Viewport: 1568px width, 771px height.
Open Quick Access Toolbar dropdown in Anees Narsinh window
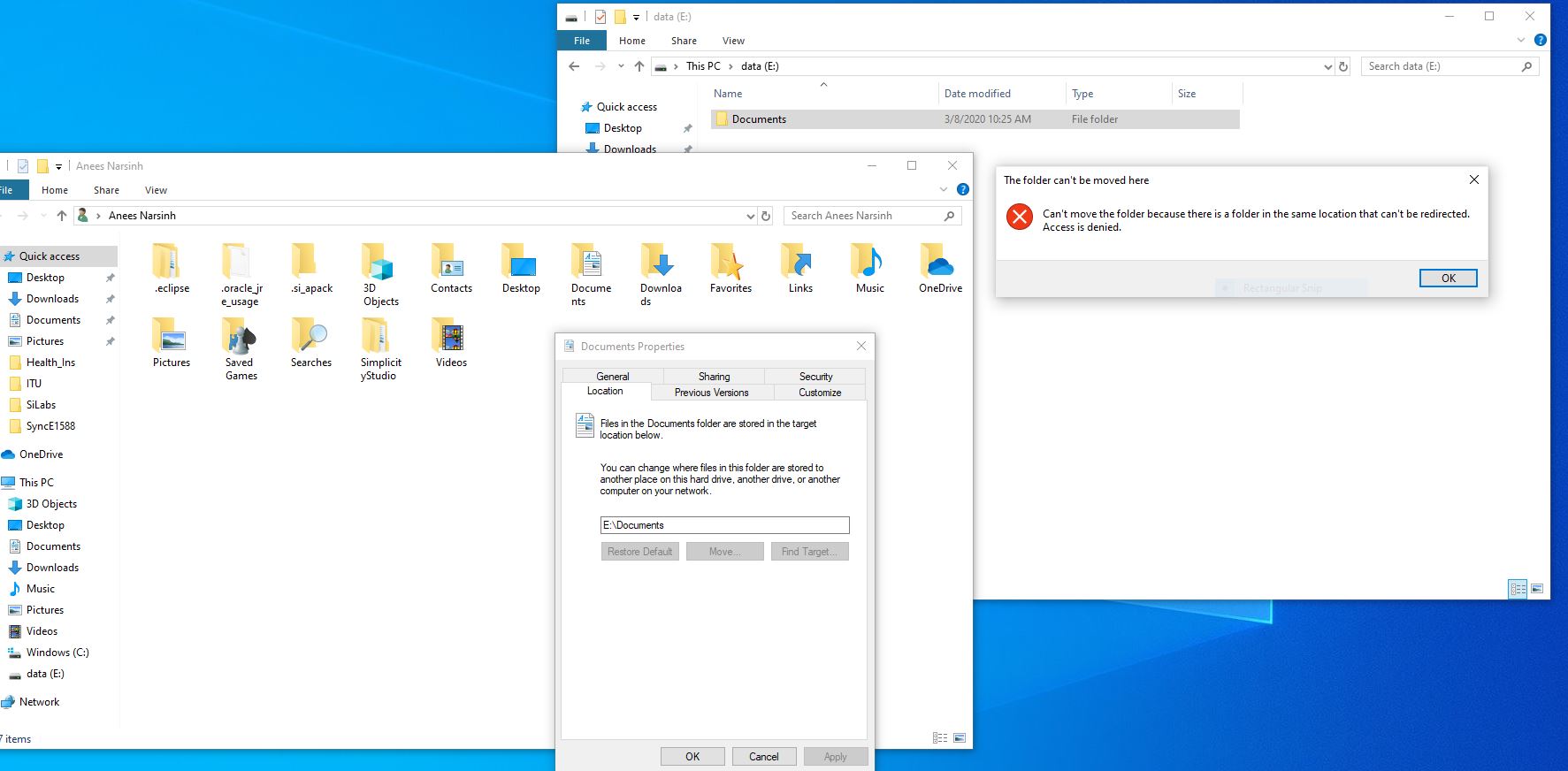coord(59,166)
